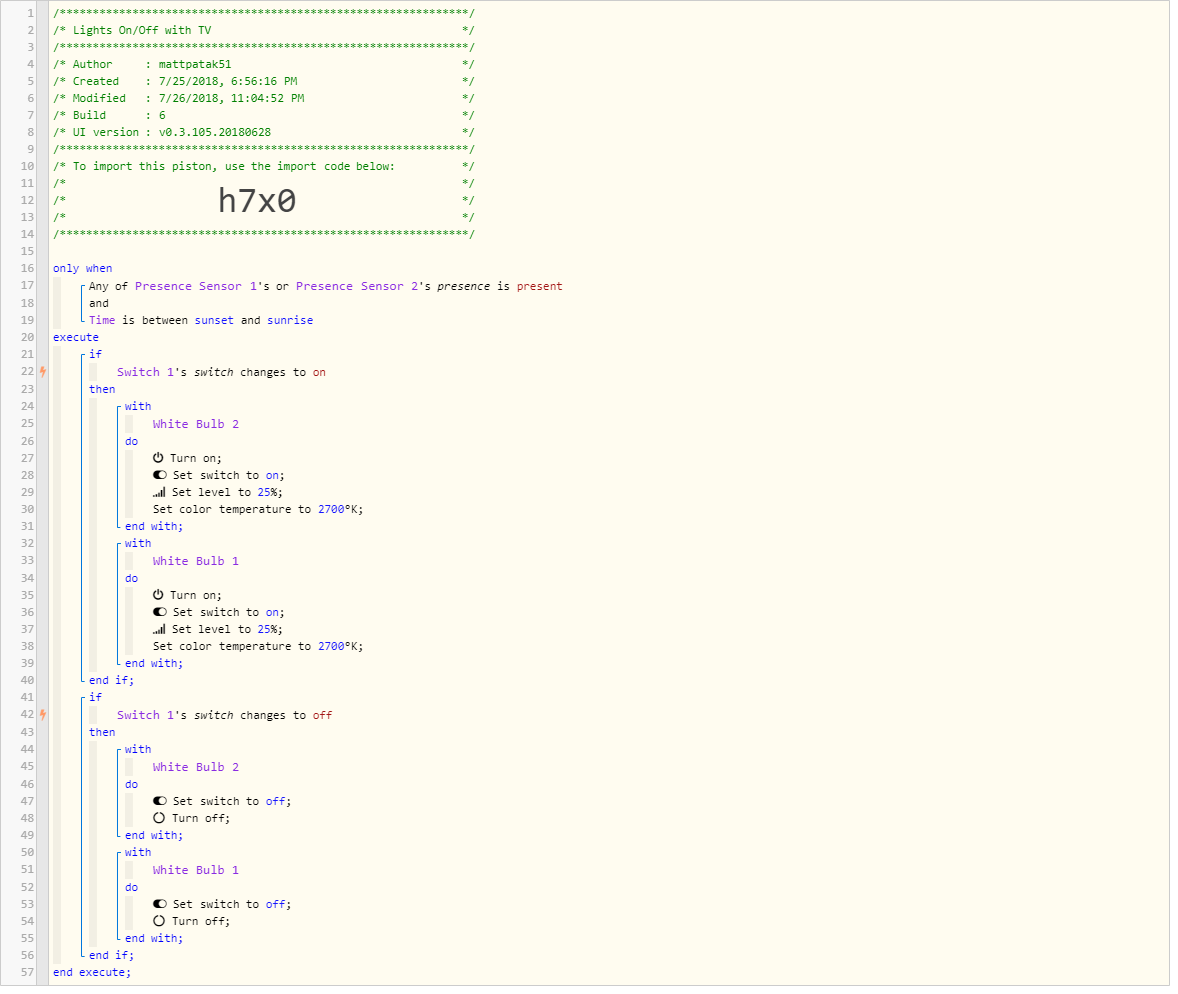Click 'end if;' on line 40

tap(111, 681)
